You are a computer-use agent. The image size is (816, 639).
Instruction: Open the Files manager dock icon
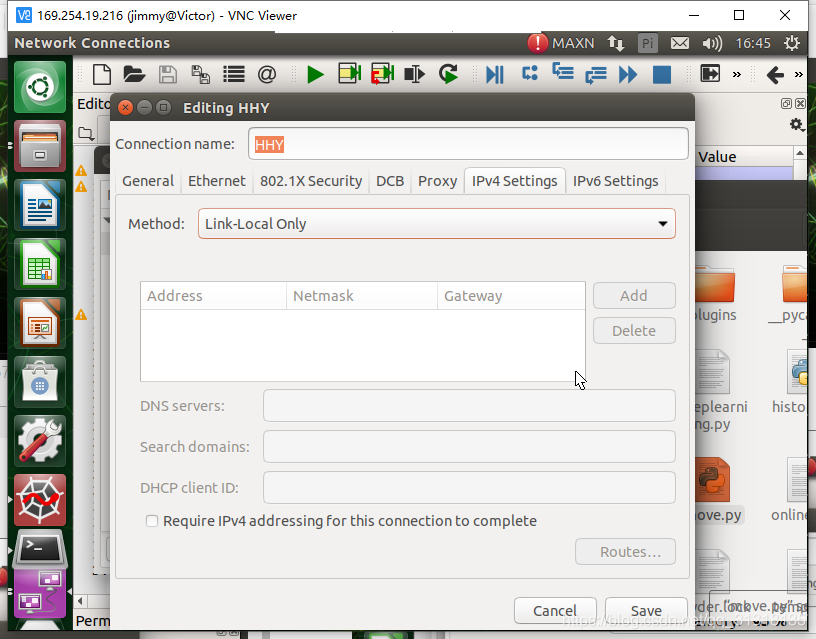40,146
